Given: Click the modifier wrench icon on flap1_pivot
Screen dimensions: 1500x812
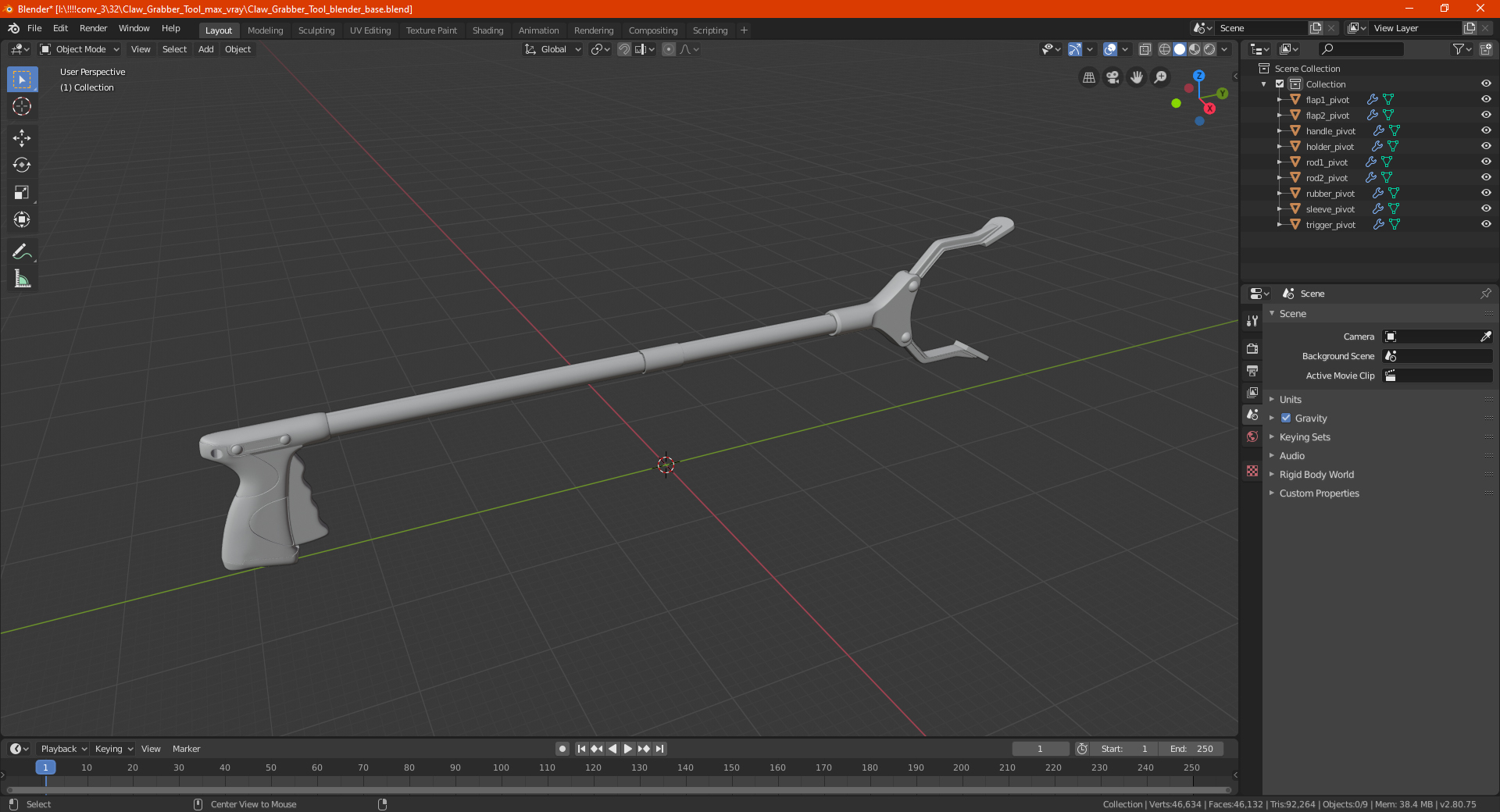Looking at the screenshot, I should pyautogui.click(x=1373, y=100).
